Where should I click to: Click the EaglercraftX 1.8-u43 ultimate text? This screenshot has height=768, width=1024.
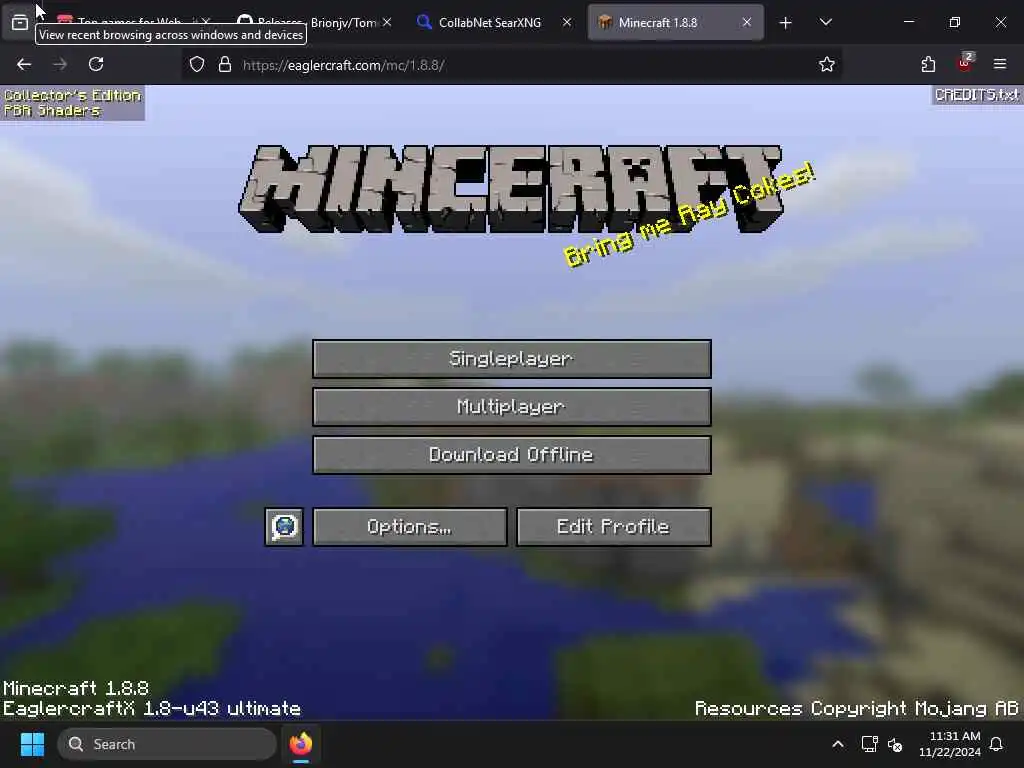[x=152, y=709]
